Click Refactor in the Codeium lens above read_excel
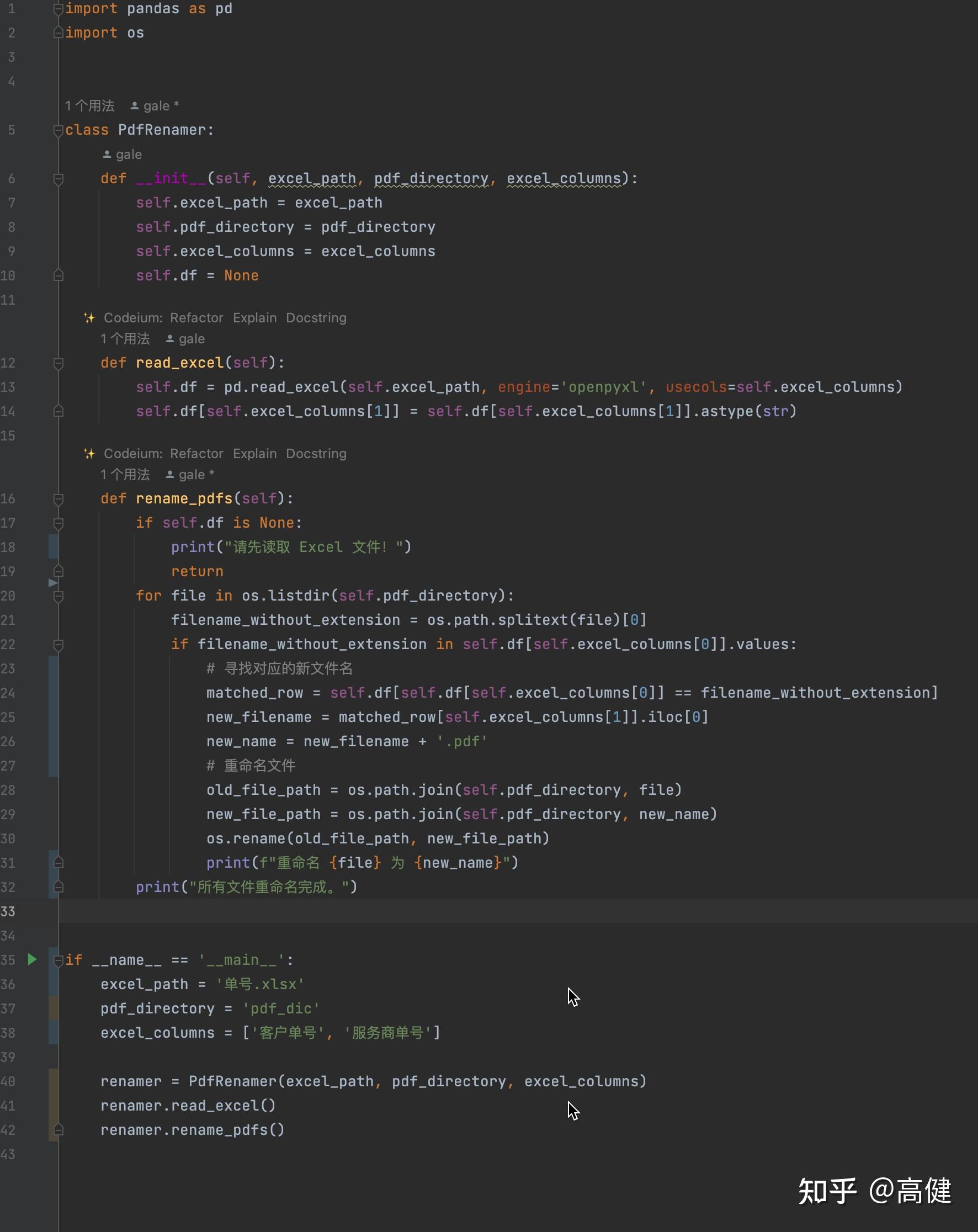This screenshot has width=978, height=1232. click(196, 318)
